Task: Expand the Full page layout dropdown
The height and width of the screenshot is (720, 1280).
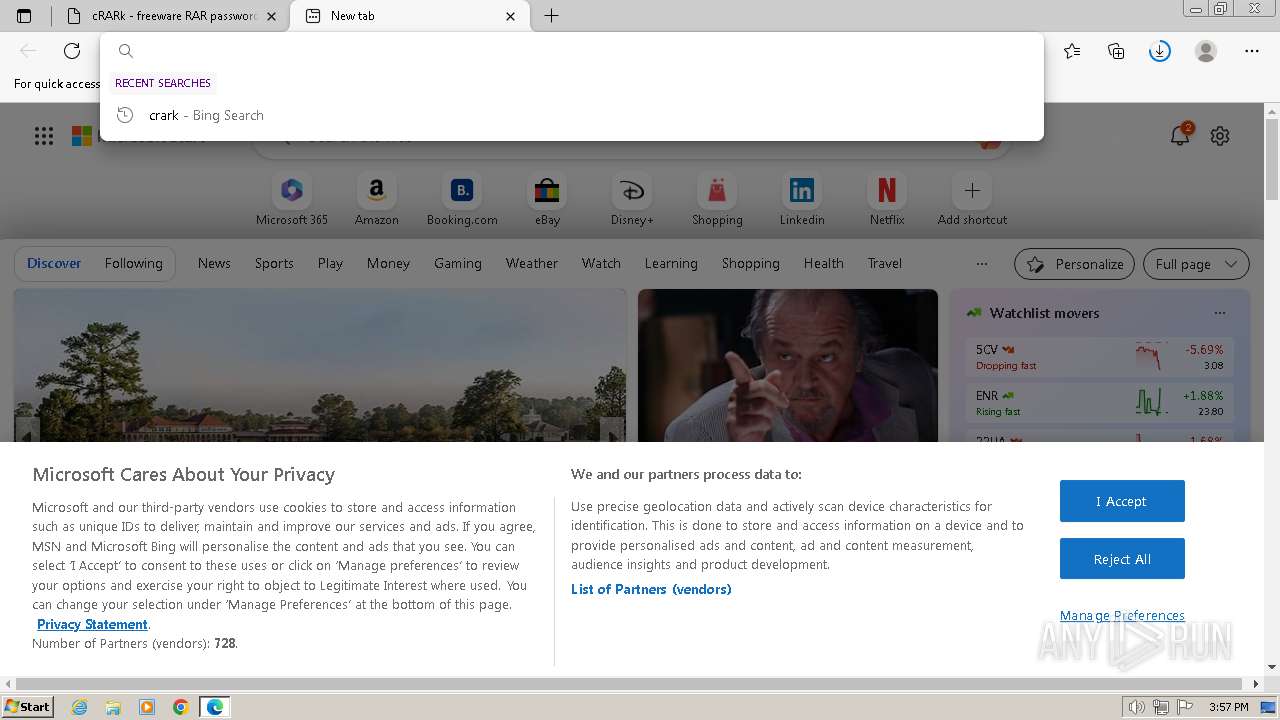Action: 1196,264
